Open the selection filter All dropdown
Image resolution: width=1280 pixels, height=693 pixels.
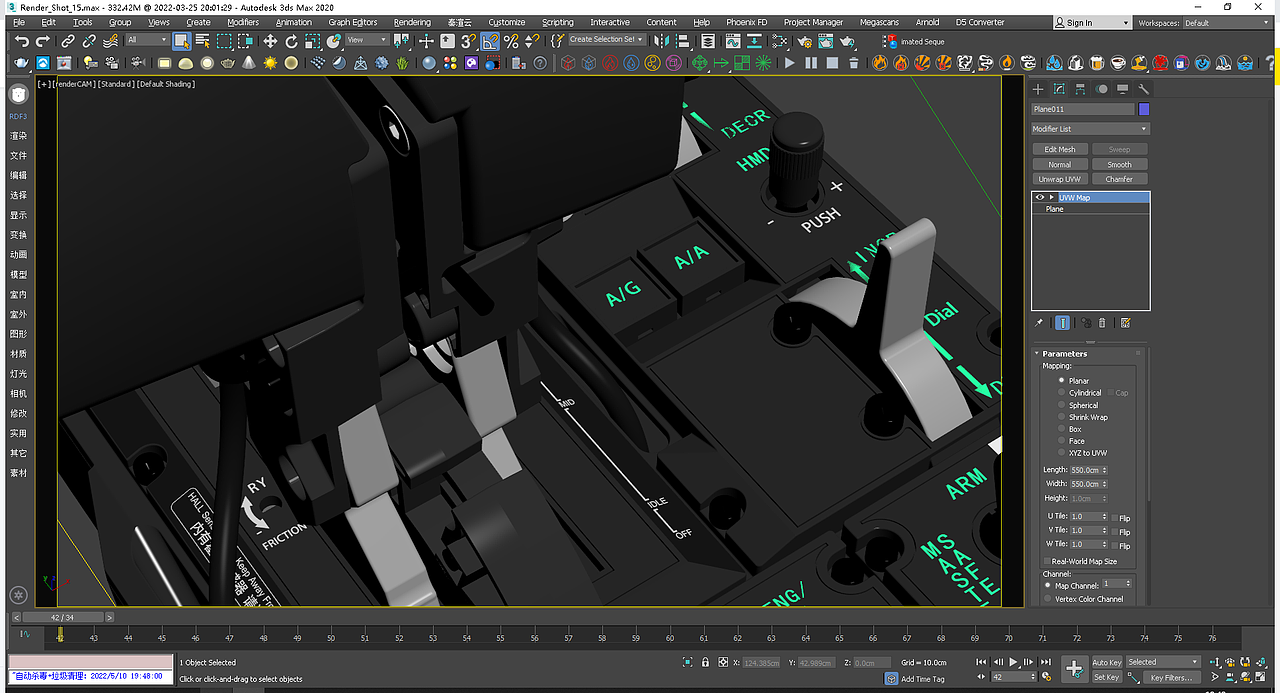click(x=147, y=40)
